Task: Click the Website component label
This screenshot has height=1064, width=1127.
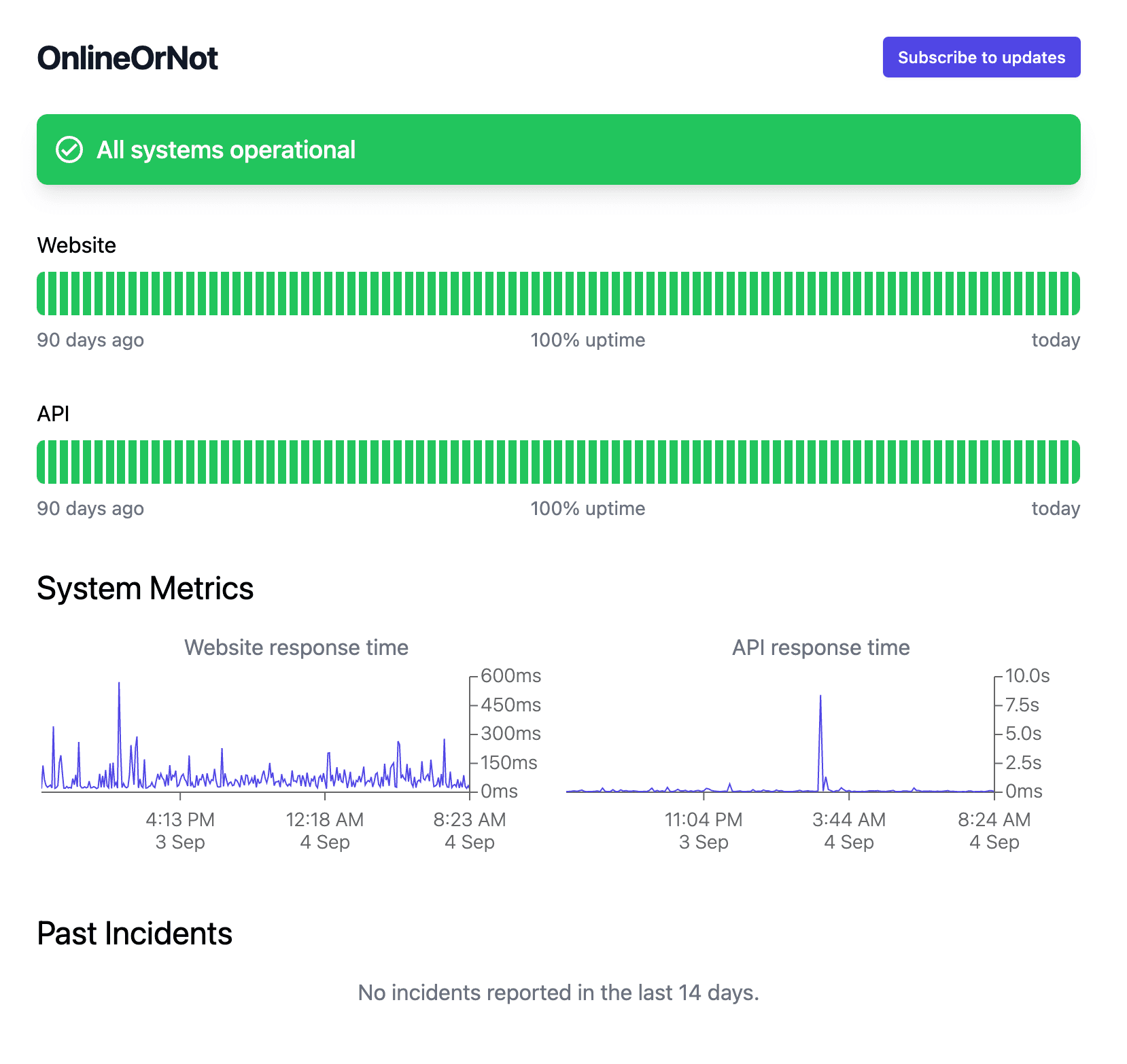Action: tap(77, 245)
